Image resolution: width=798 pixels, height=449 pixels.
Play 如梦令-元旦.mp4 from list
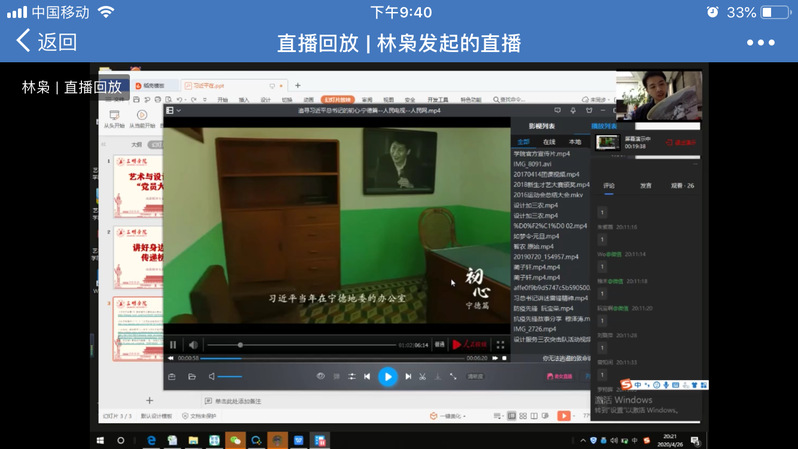tap(536, 236)
